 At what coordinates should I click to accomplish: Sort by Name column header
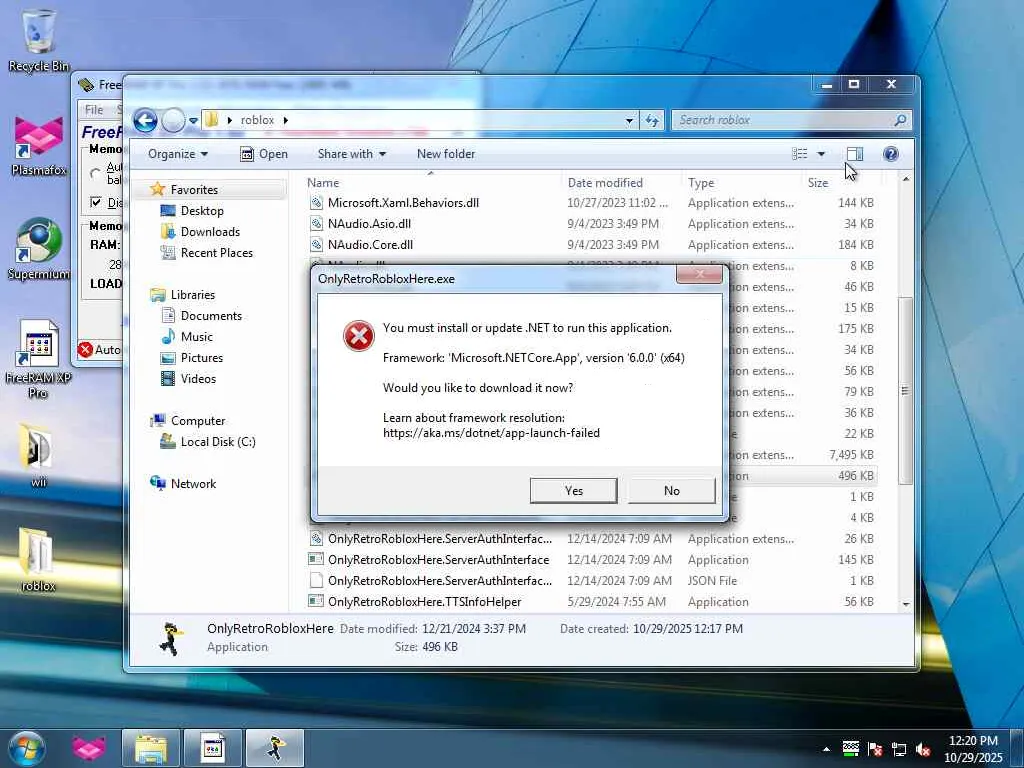431,183
